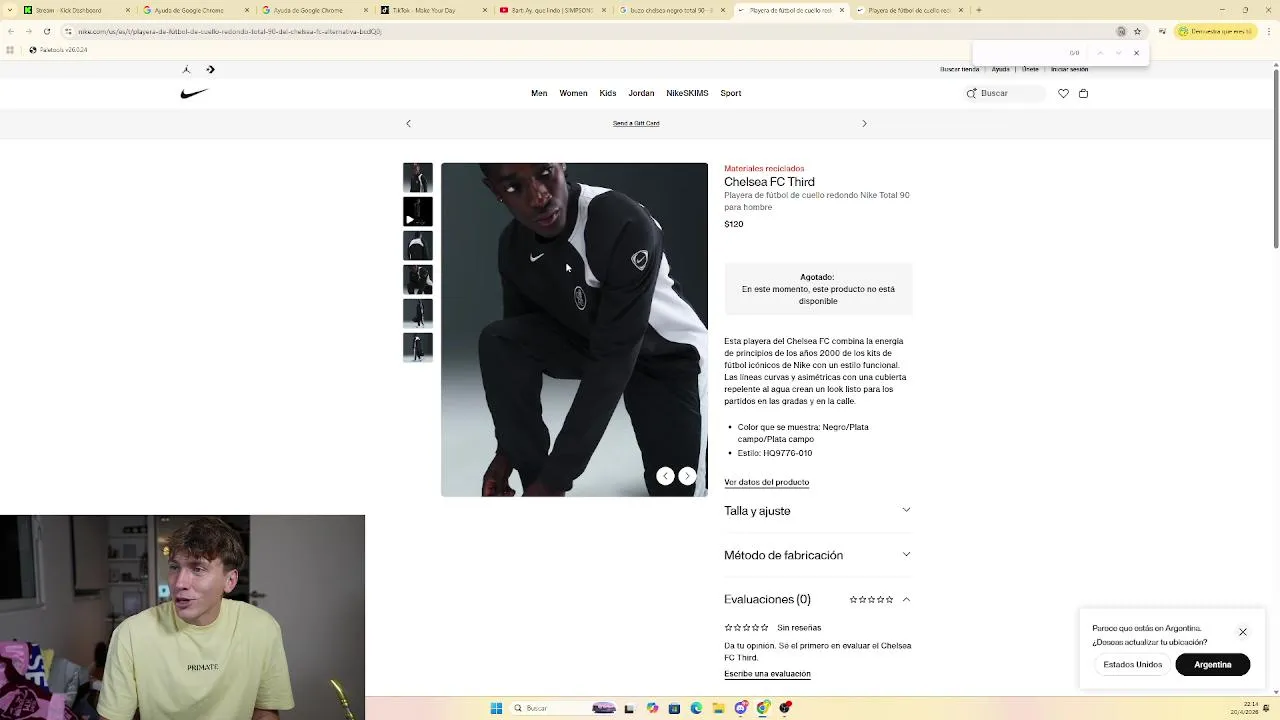Open Copilot from the taskbar

652,708
